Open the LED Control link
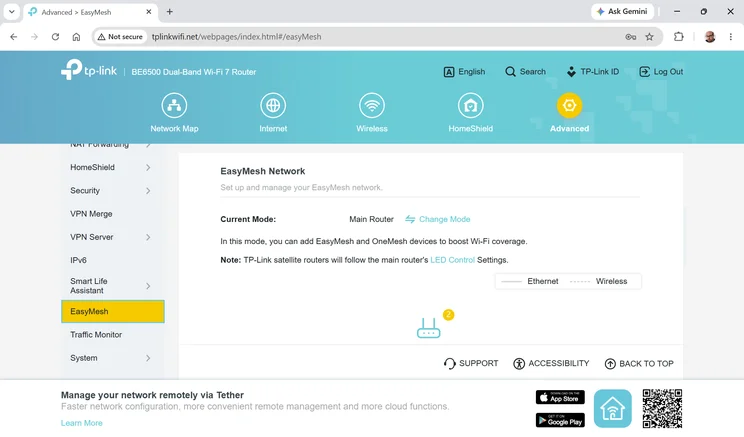 point(452,260)
